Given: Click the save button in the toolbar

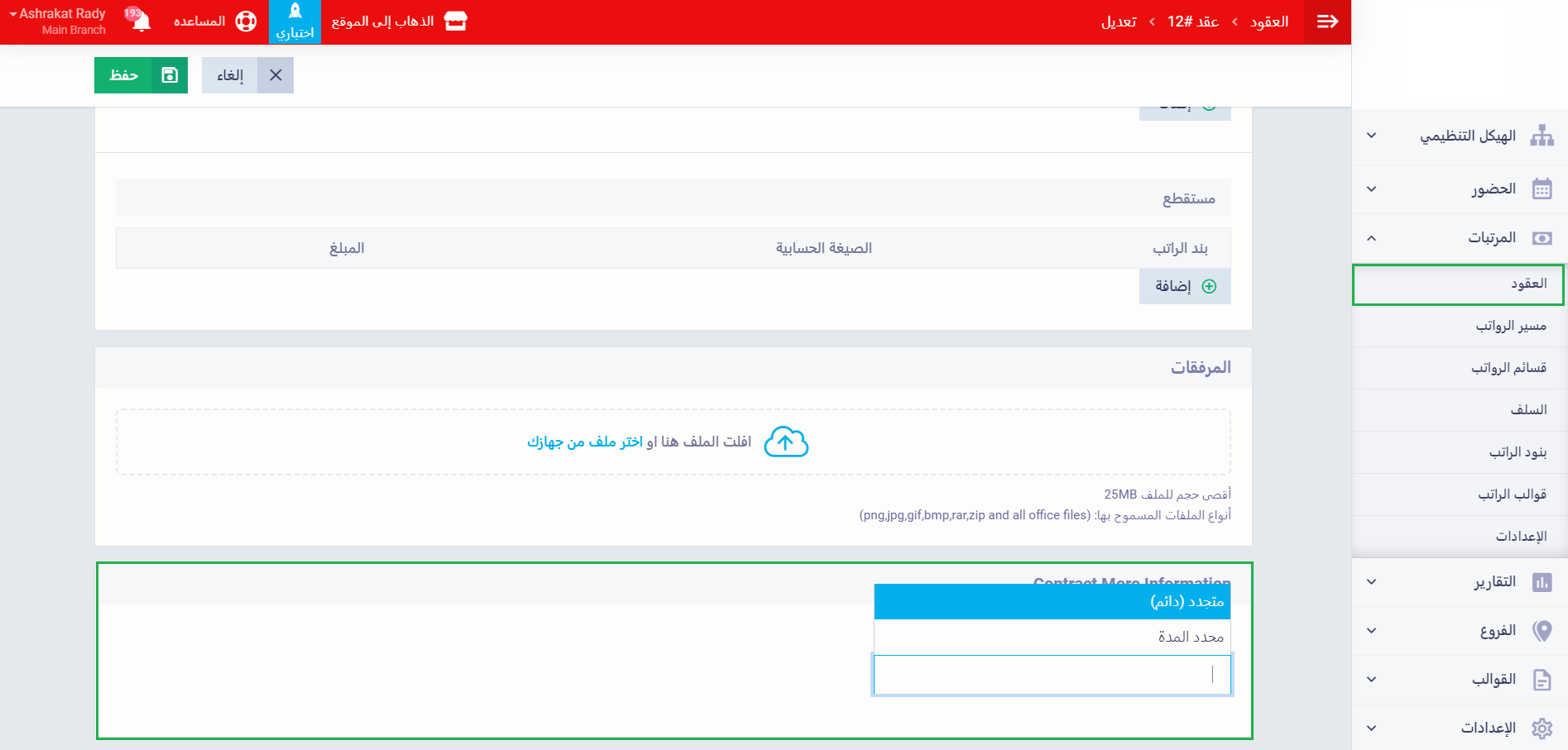Looking at the screenshot, I should [x=141, y=75].
